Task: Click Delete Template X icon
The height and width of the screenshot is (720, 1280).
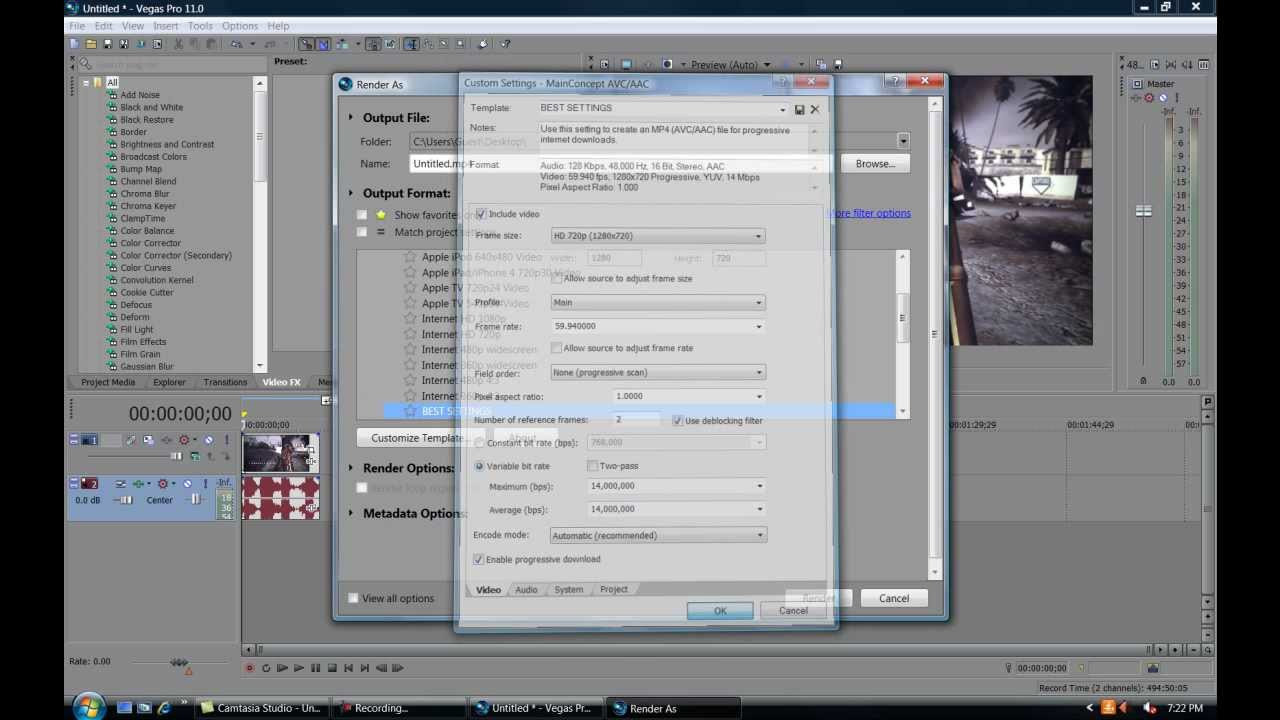Action: tap(815, 109)
